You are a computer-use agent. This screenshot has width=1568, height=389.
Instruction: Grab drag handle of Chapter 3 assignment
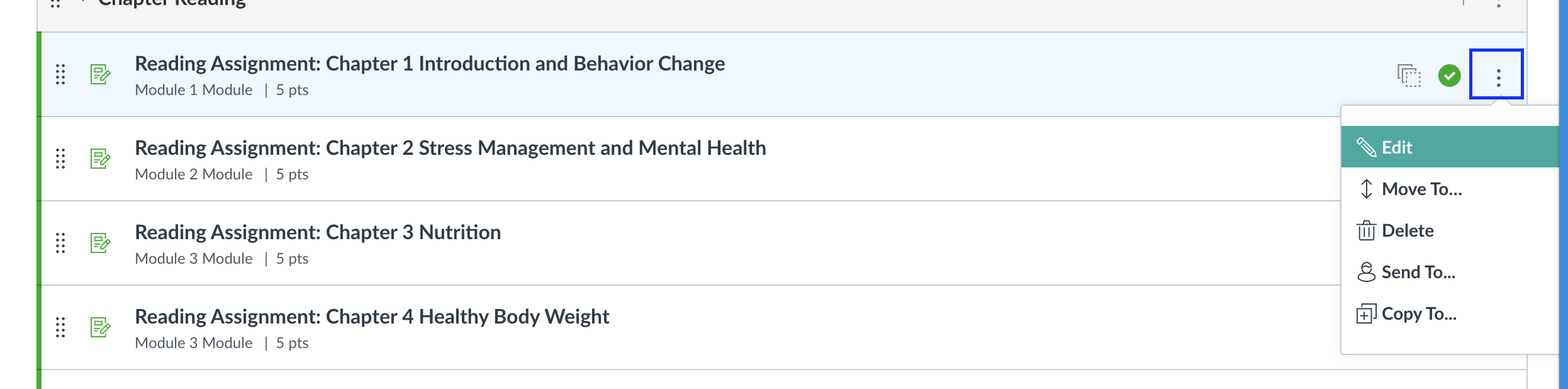(x=60, y=243)
